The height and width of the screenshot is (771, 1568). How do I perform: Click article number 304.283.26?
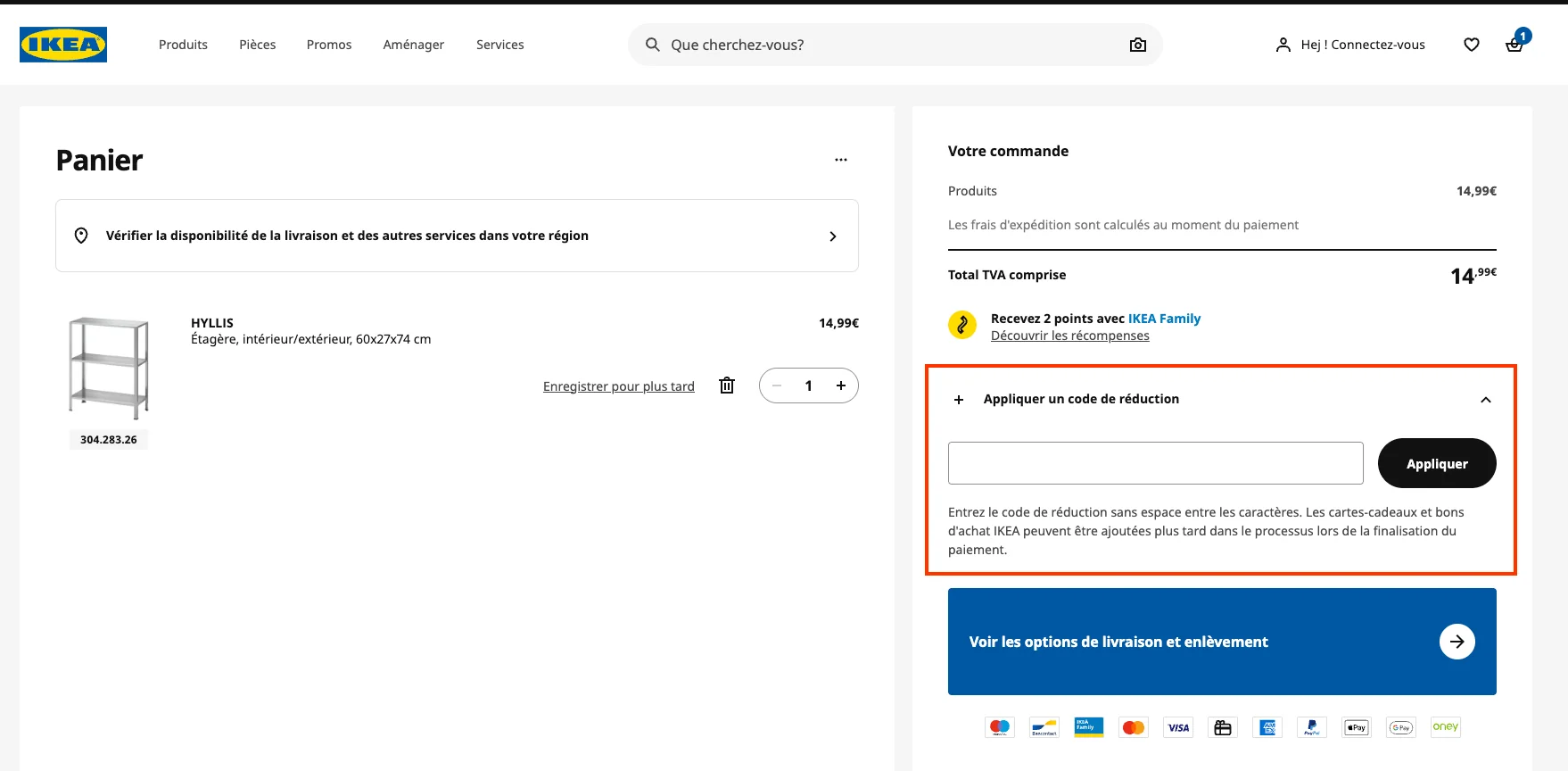pos(109,440)
